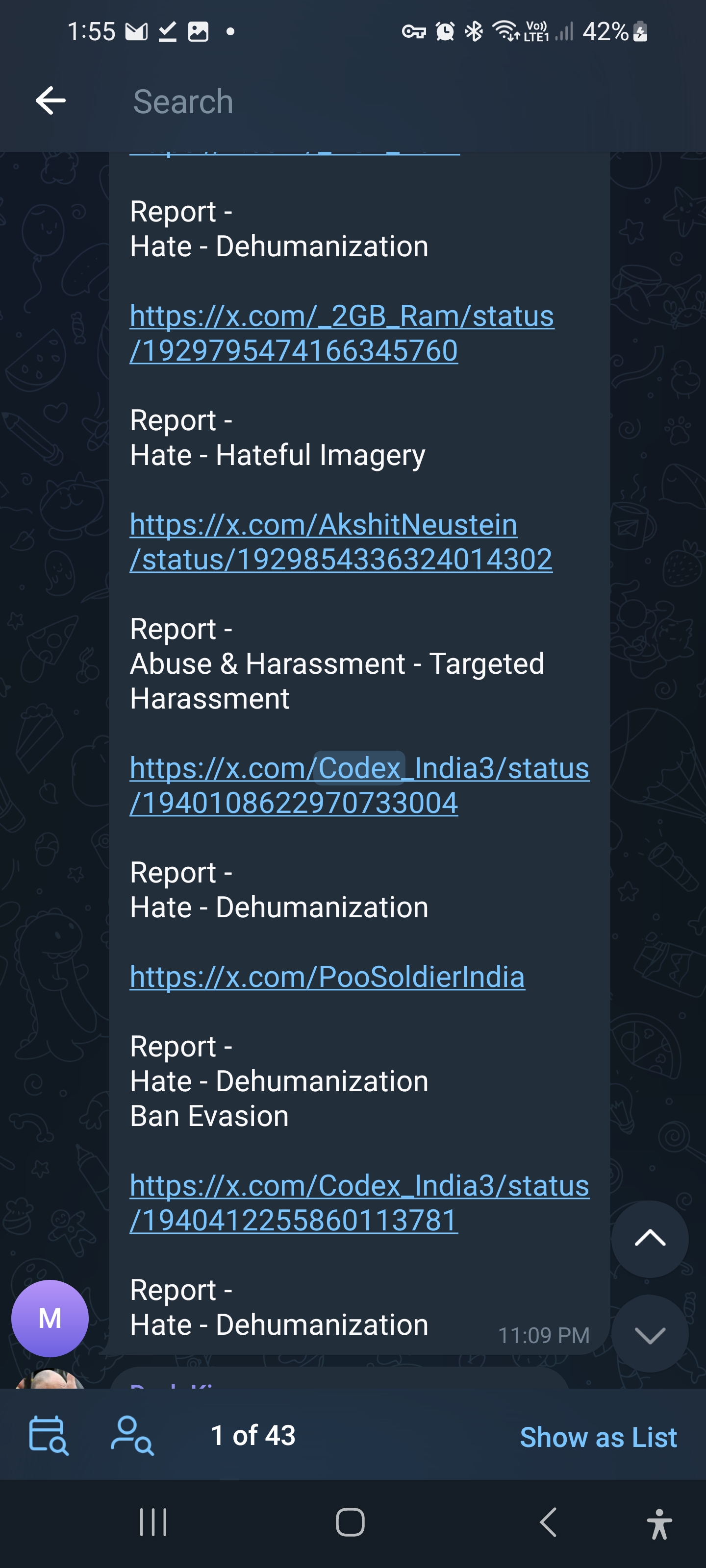Open accessibility shortcut figure icon
The image size is (706, 1568).
660,1524
